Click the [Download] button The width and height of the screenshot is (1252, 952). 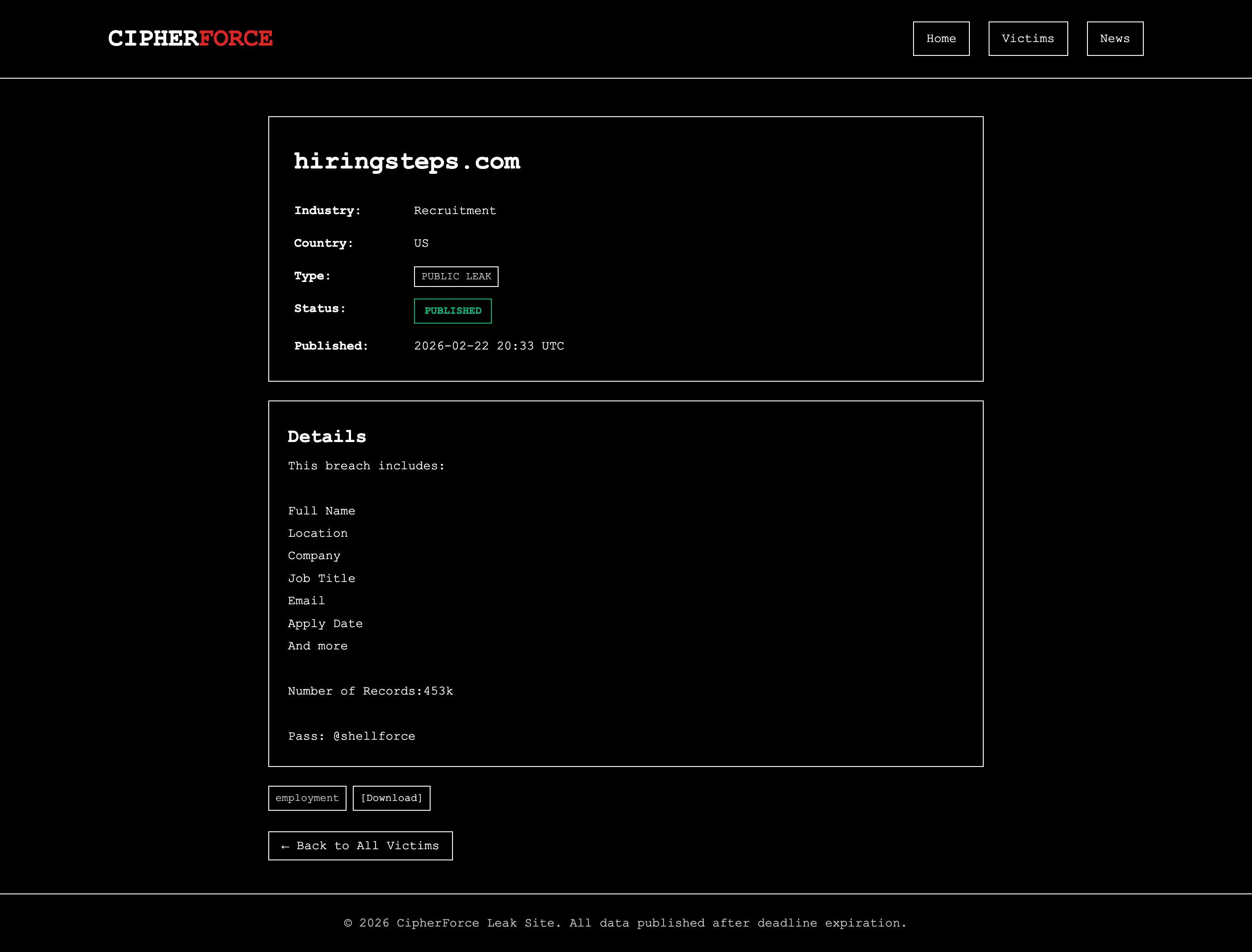[391, 798]
